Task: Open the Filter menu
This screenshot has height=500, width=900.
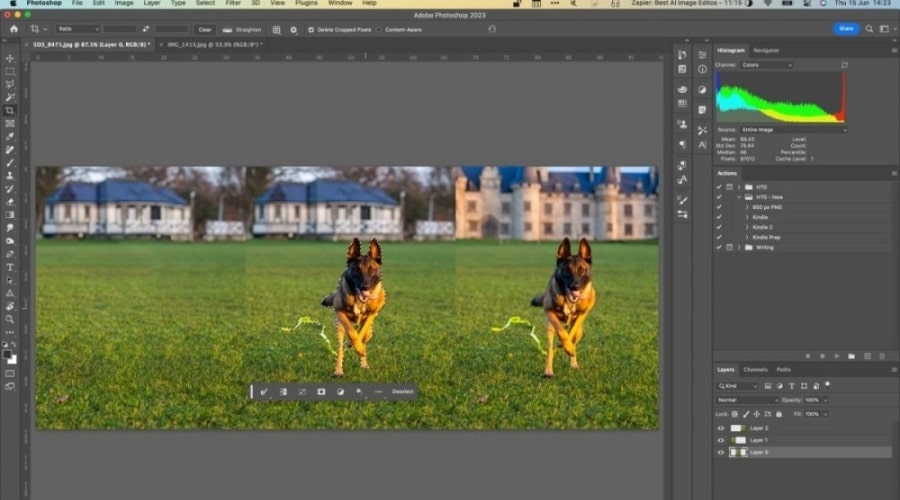Action: coord(232,4)
